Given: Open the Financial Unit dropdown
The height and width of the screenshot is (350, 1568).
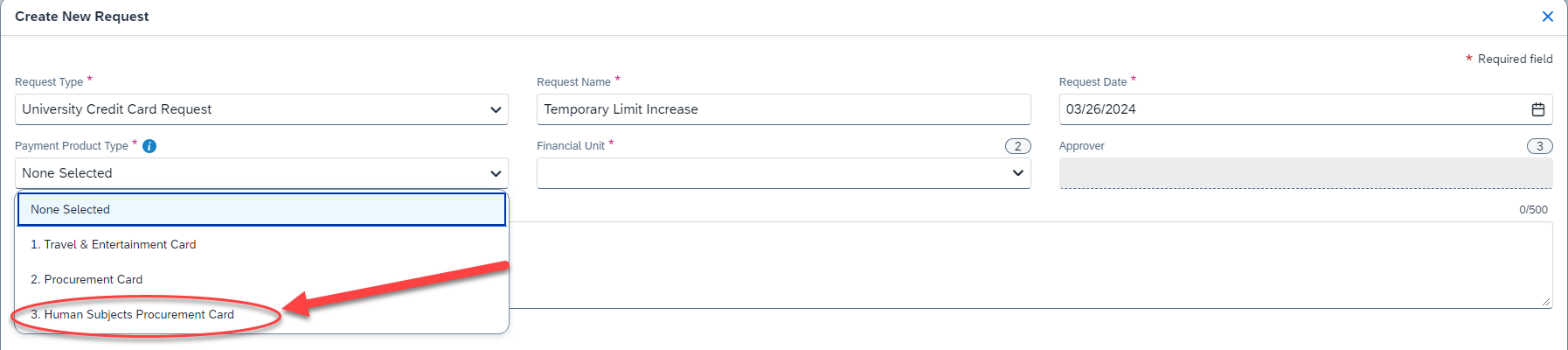Looking at the screenshot, I should [783, 173].
